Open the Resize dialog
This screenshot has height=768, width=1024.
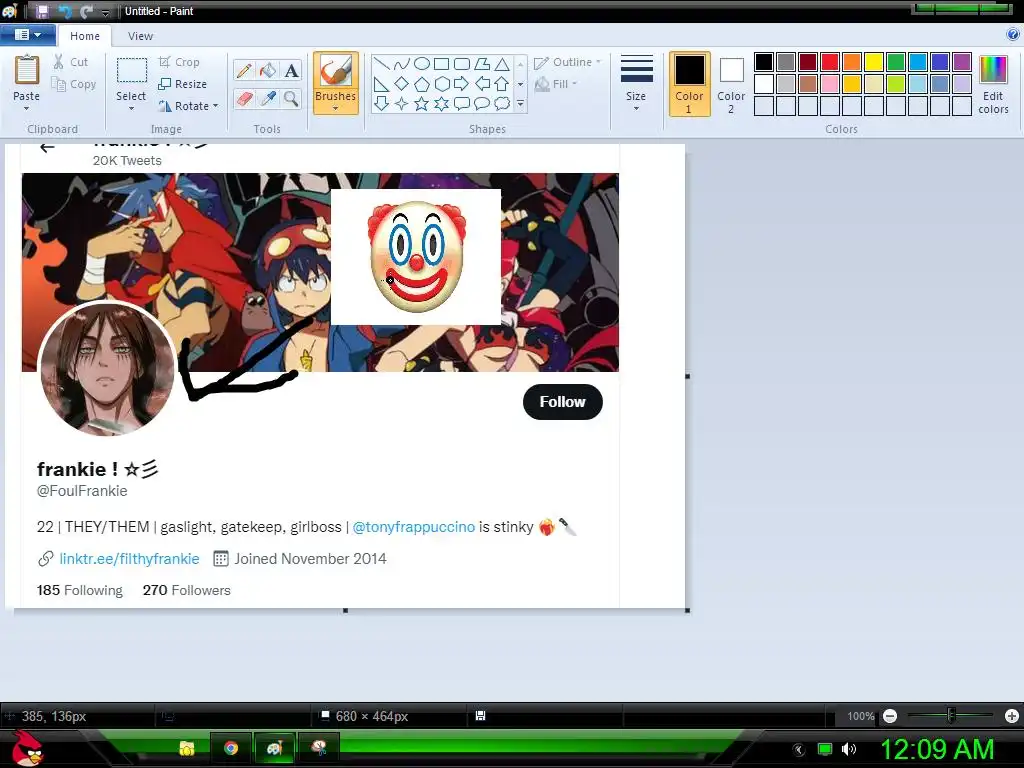(182, 84)
